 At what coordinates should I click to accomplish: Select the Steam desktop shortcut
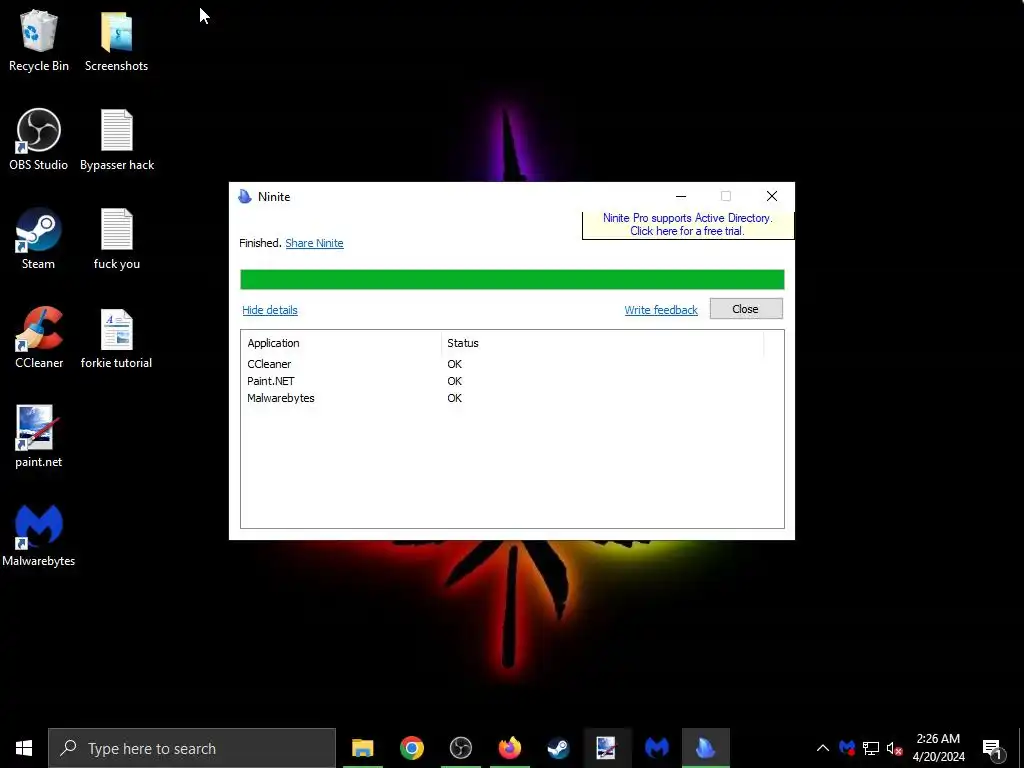39,238
